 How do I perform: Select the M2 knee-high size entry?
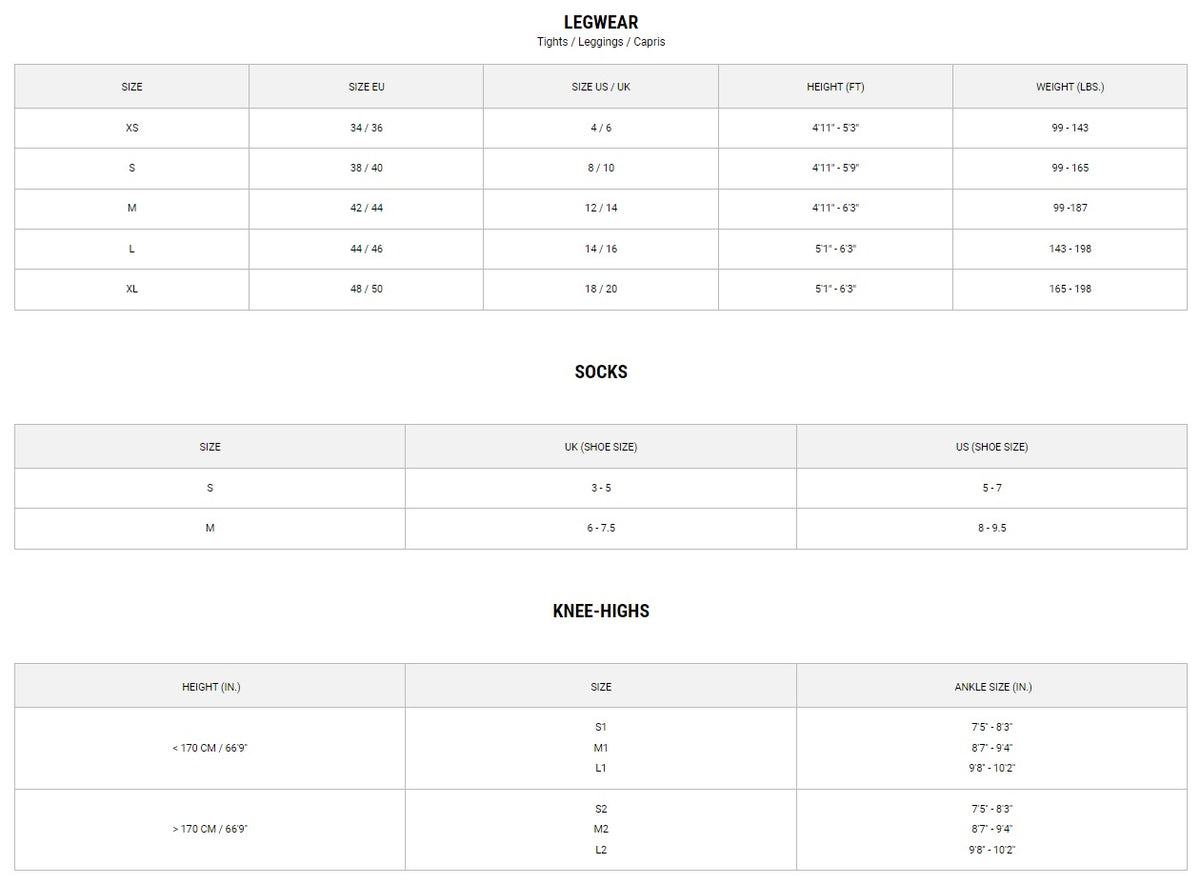tap(601, 829)
